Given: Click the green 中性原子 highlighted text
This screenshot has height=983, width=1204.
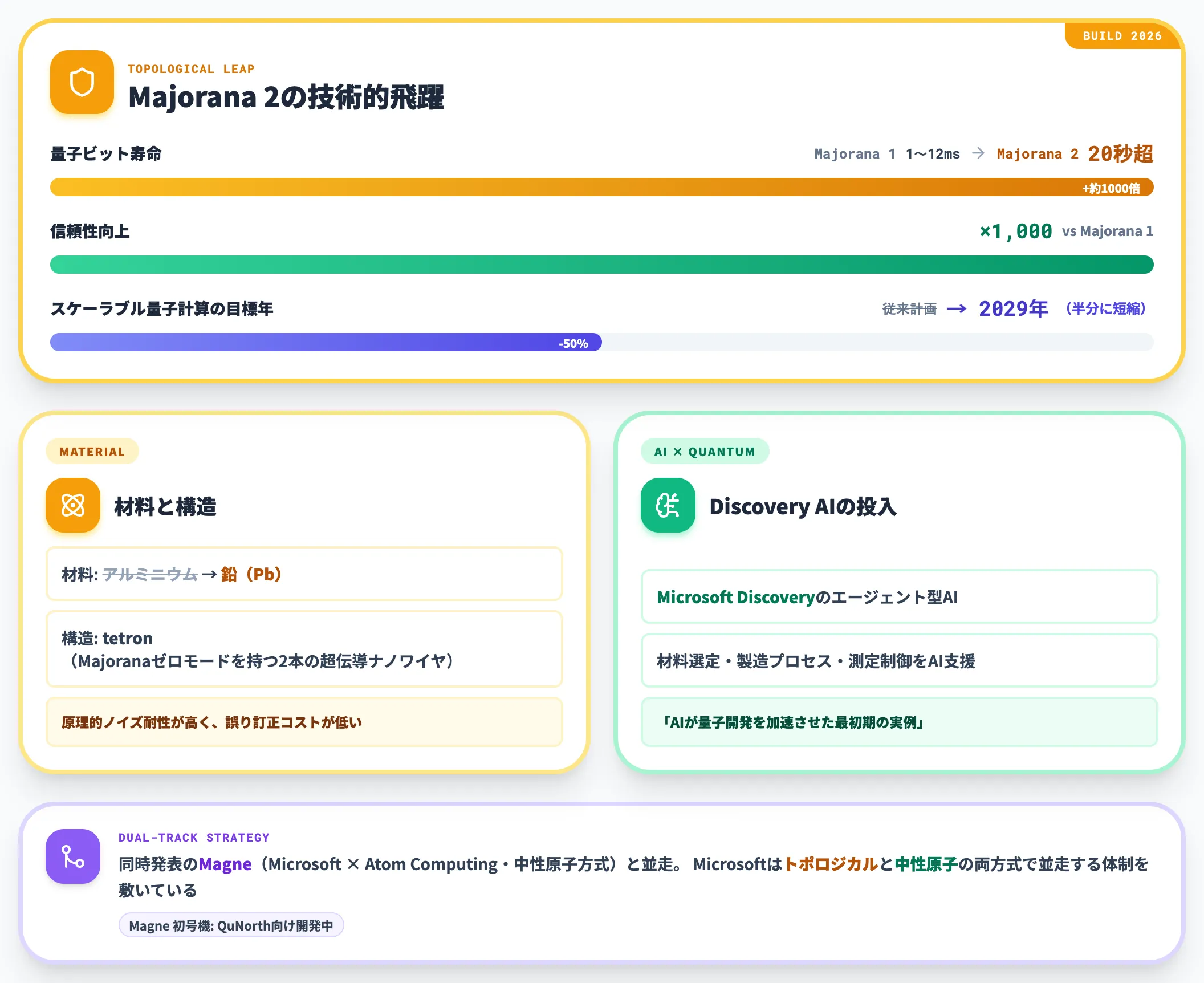Looking at the screenshot, I should click(926, 864).
